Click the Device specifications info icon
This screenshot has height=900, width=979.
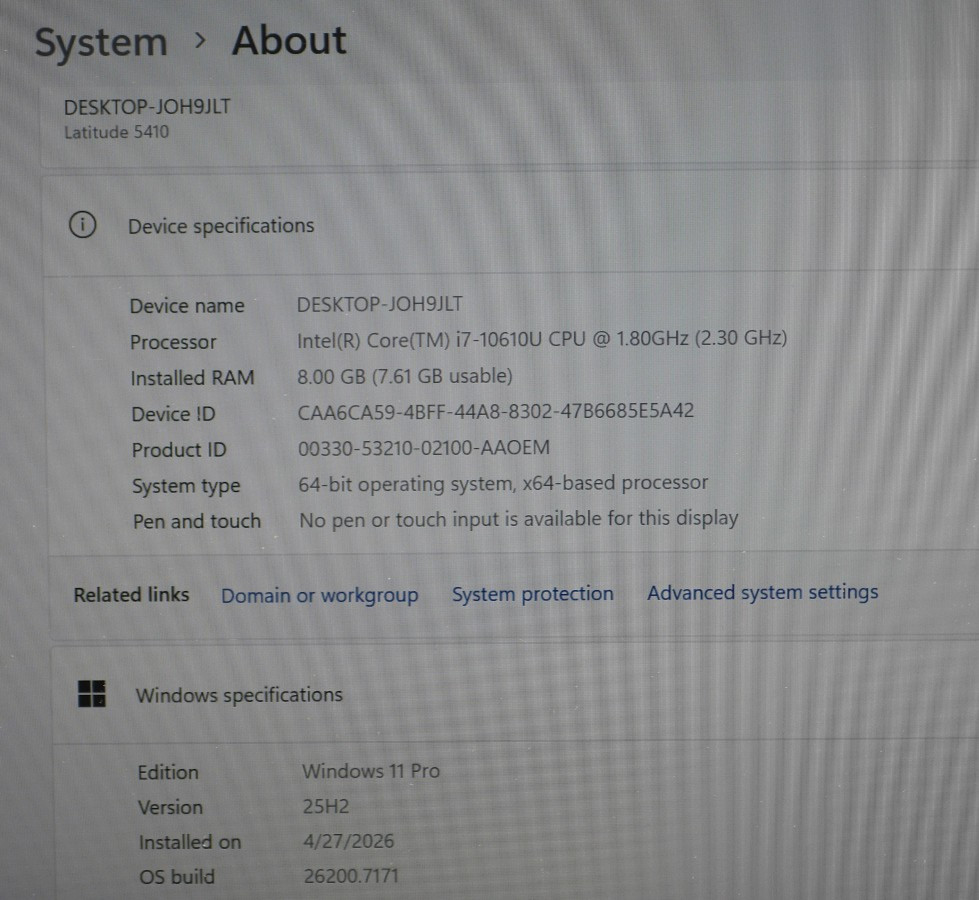tap(82, 225)
